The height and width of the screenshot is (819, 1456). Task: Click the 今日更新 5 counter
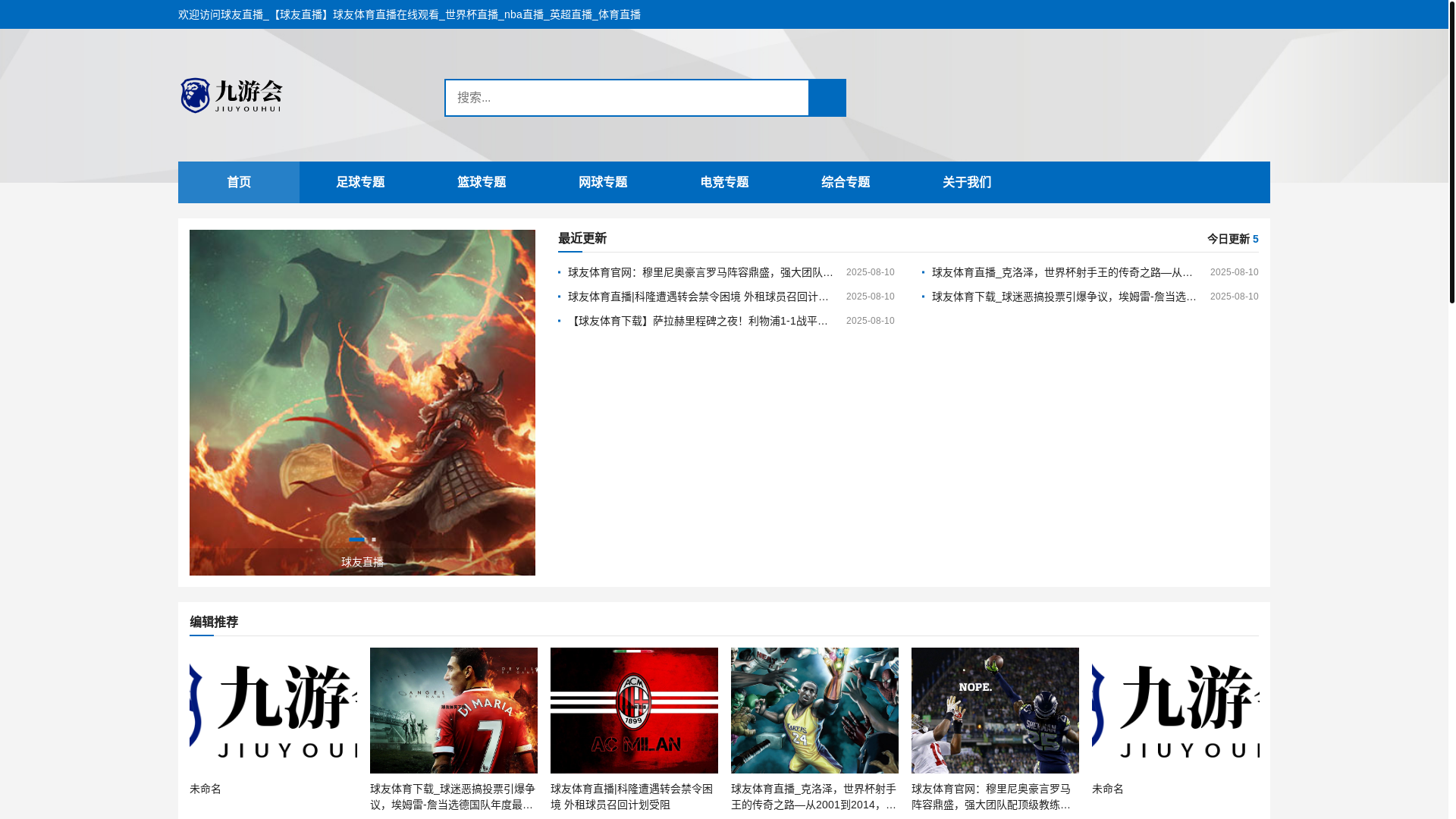[1233, 239]
